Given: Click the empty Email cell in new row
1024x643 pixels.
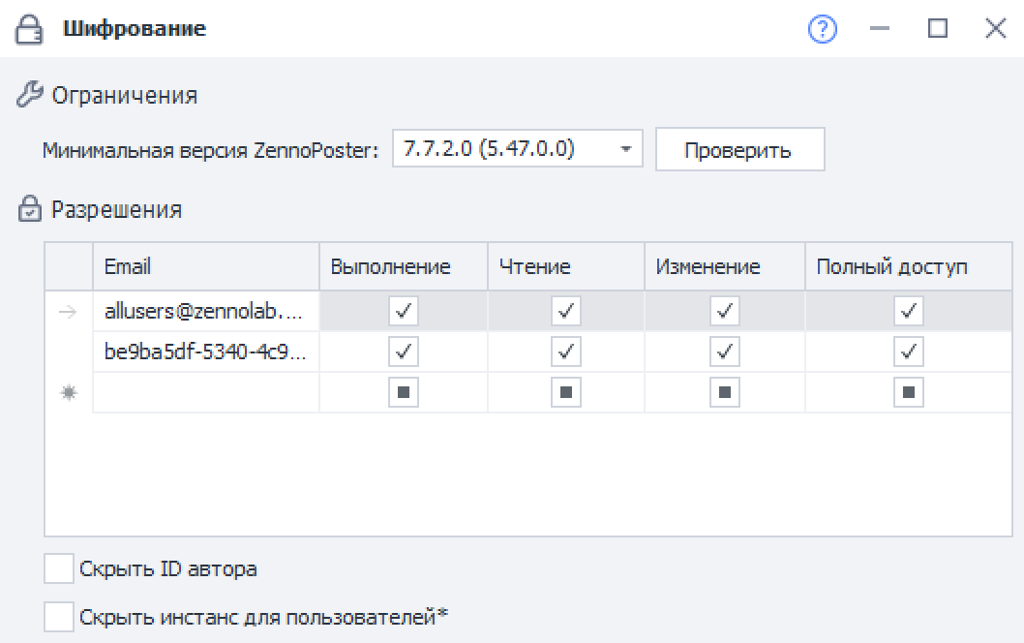Looking at the screenshot, I should [x=205, y=393].
